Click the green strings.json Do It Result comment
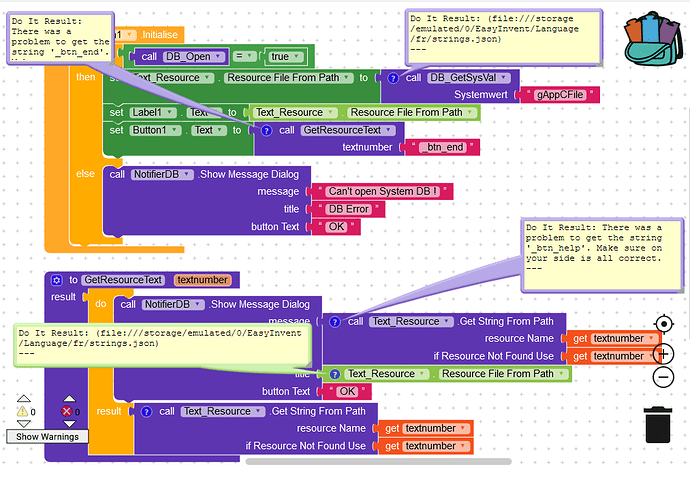This screenshot has width=690, height=484. click(x=163, y=345)
